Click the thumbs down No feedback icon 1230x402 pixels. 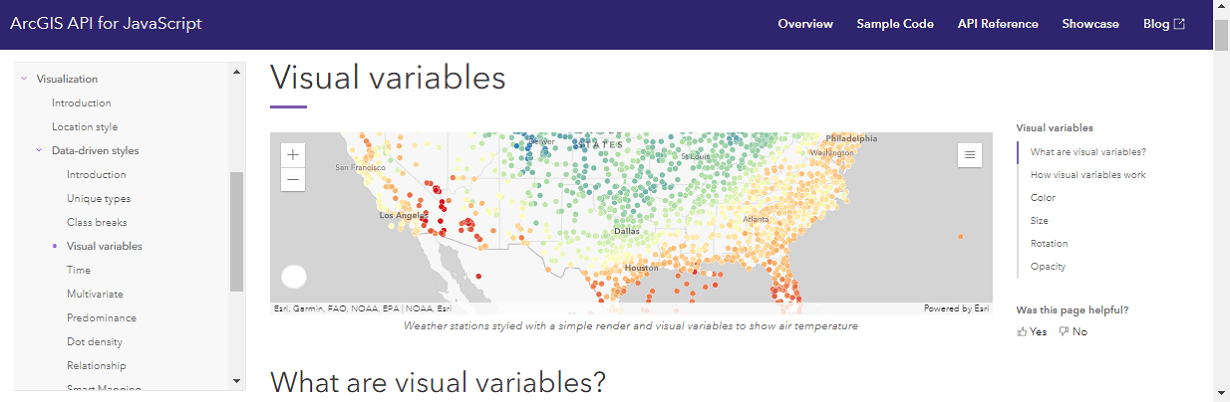[1064, 332]
